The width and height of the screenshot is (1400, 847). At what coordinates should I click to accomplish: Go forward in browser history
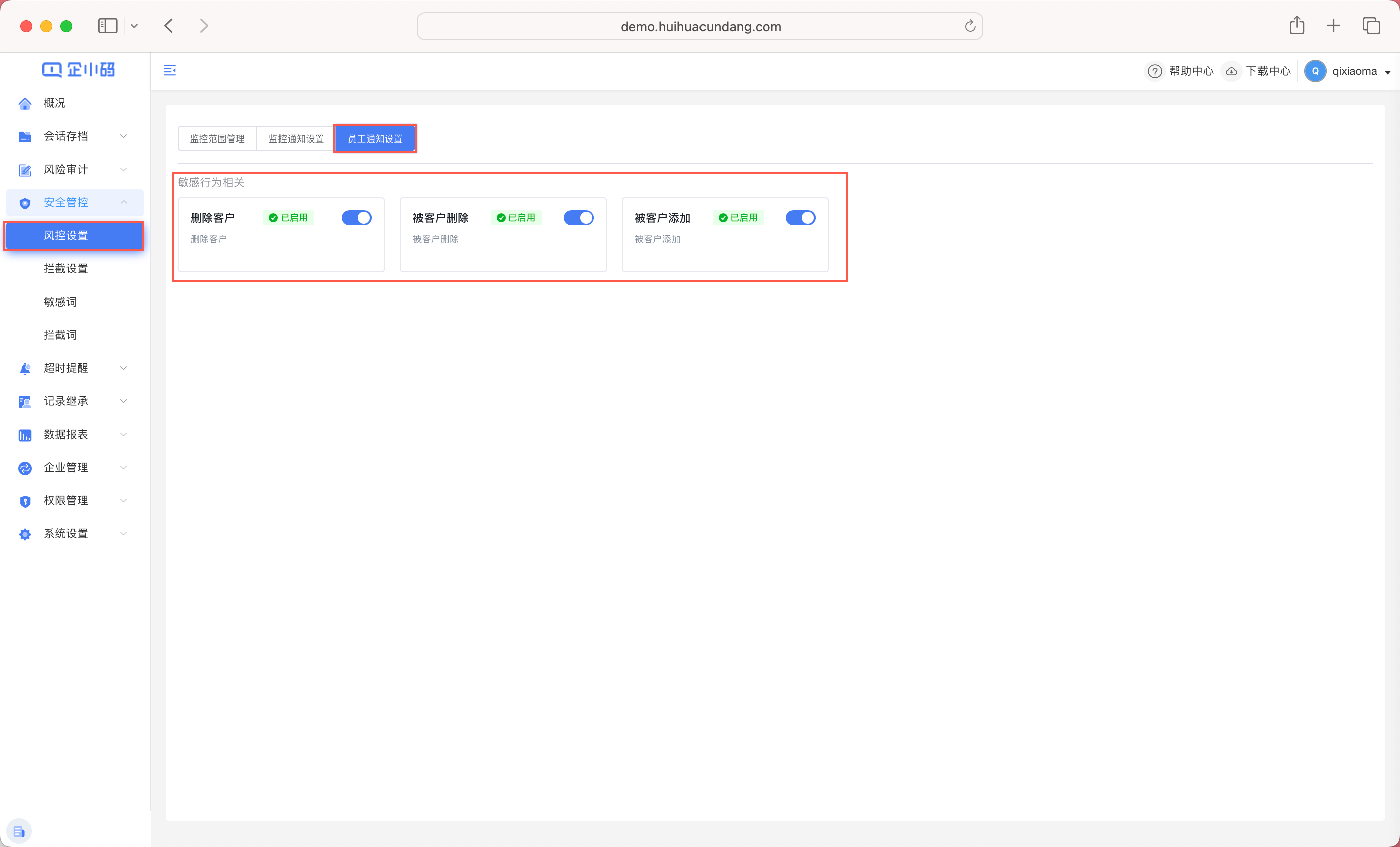204,26
